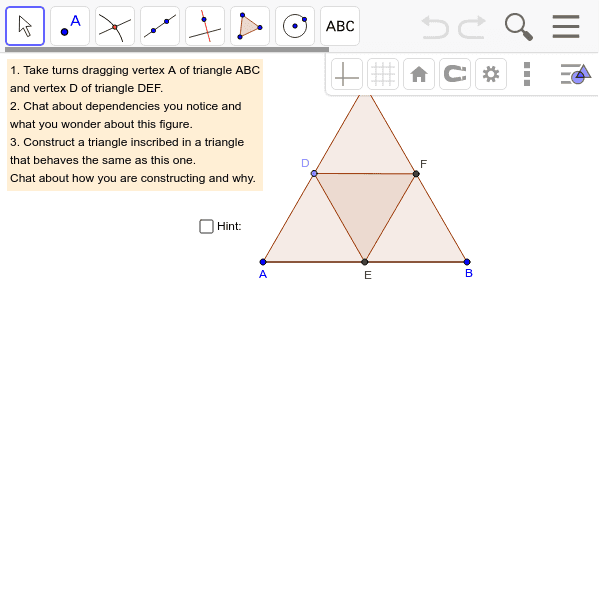The height and width of the screenshot is (600, 600).
Task: Click point D on the triangle
Action: [314, 174]
